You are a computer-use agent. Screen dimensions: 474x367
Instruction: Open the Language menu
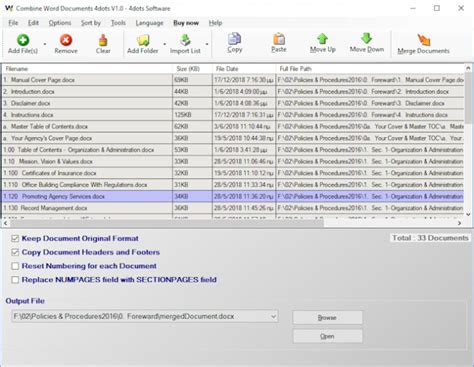point(149,23)
